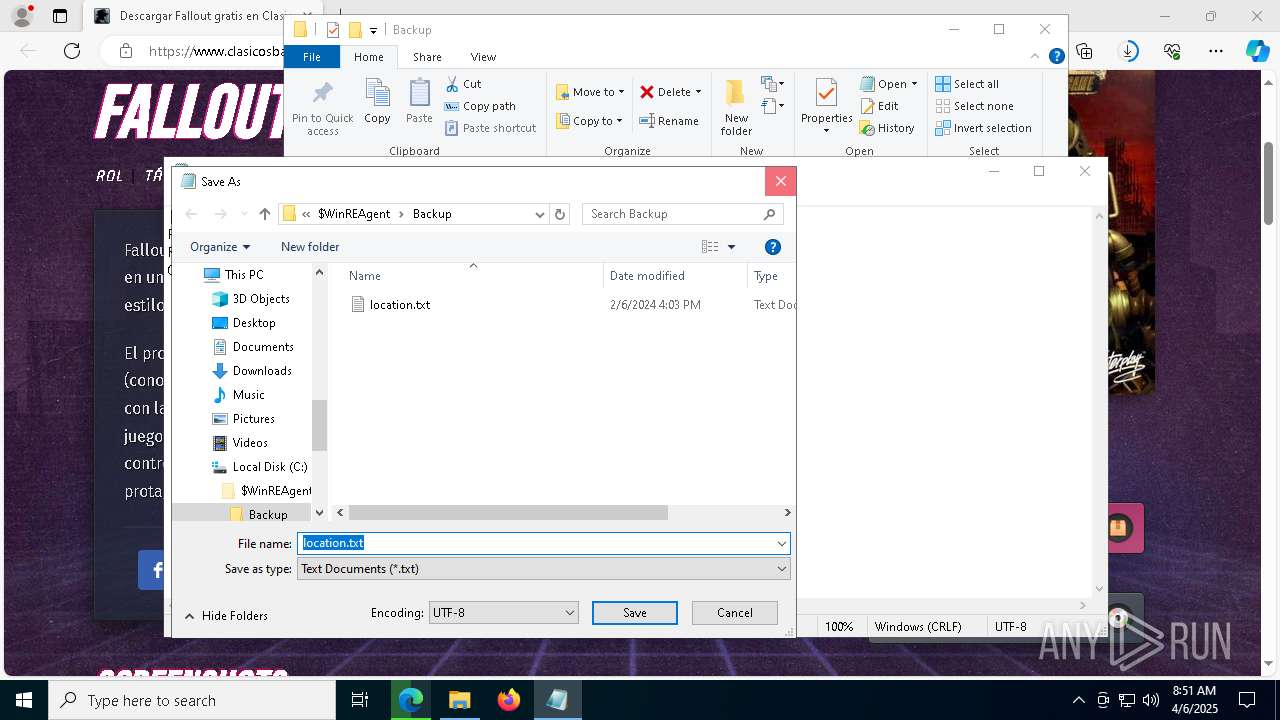Reload the Edge browser page
The height and width of the screenshot is (720, 1280).
coord(72,51)
